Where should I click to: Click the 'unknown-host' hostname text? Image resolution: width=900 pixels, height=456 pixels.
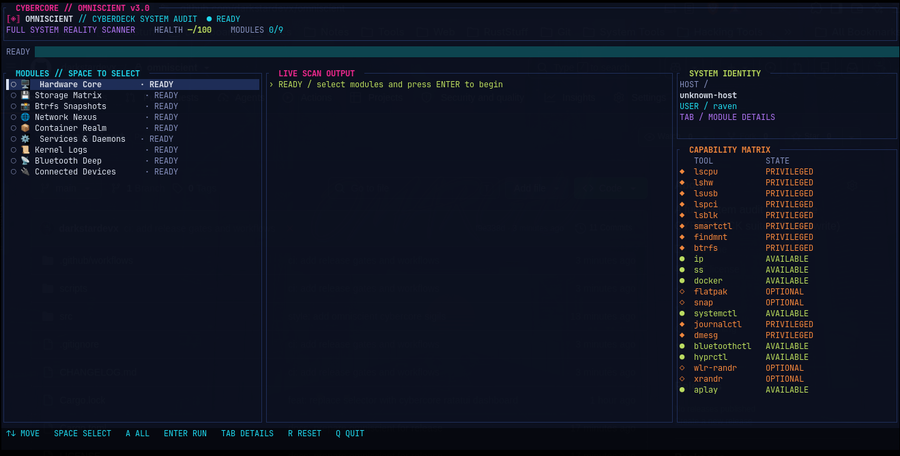[708, 95]
